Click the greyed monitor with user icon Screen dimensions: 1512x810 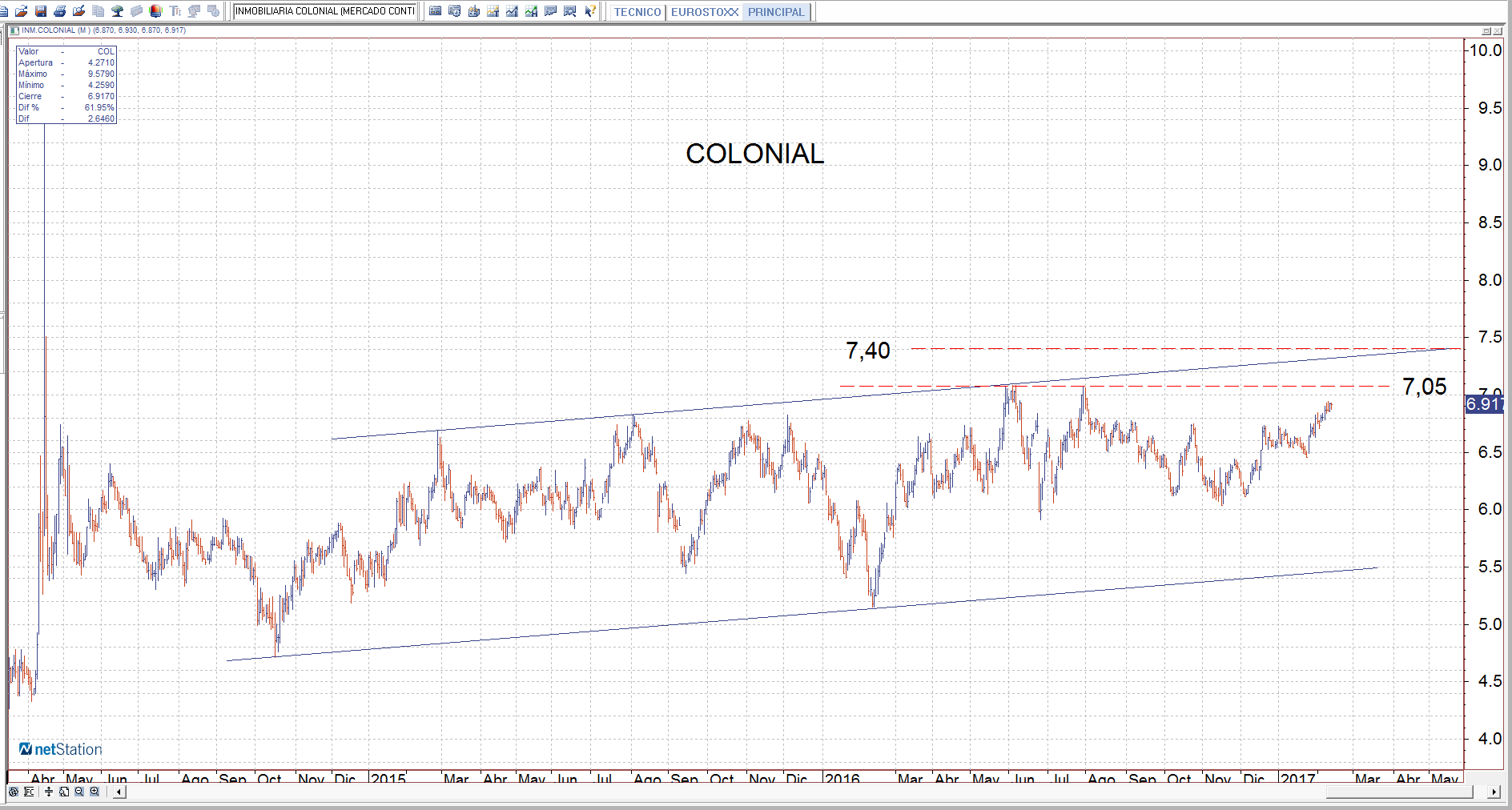pos(195,11)
